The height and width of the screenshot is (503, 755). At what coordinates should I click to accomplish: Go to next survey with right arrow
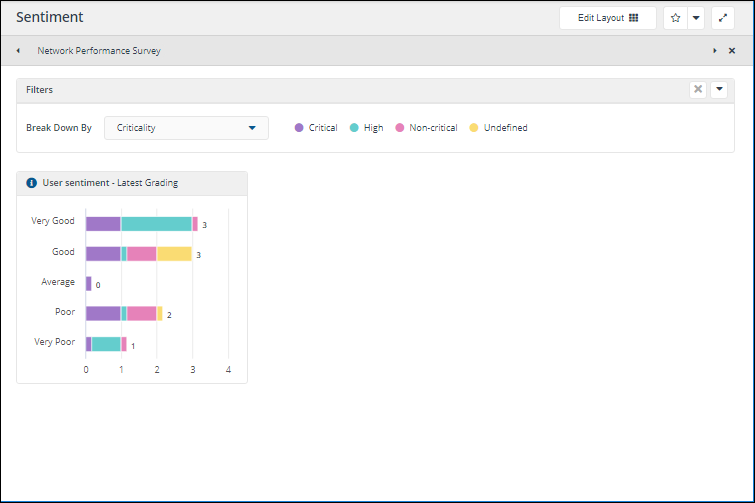point(714,51)
